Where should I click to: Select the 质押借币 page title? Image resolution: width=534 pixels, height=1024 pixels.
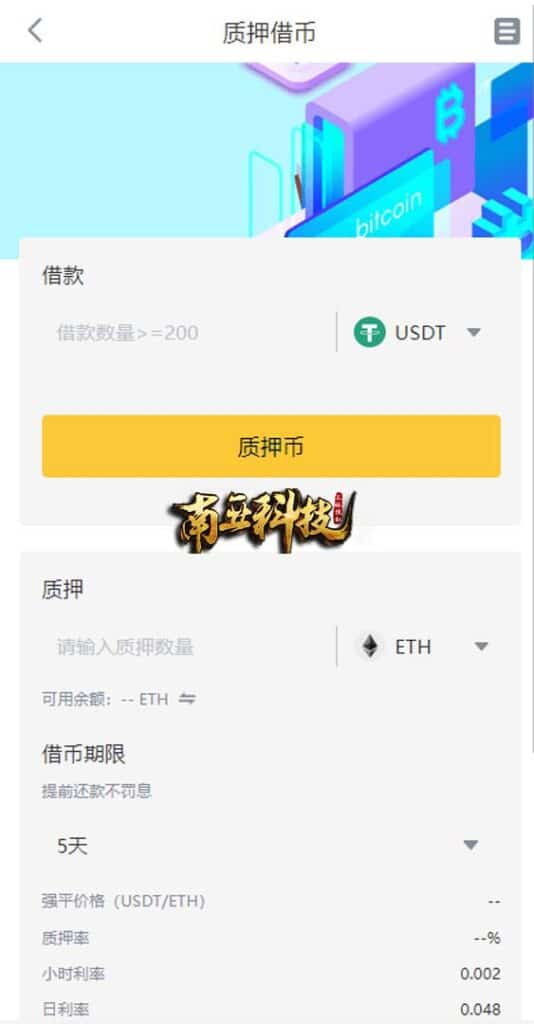pos(269,32)
